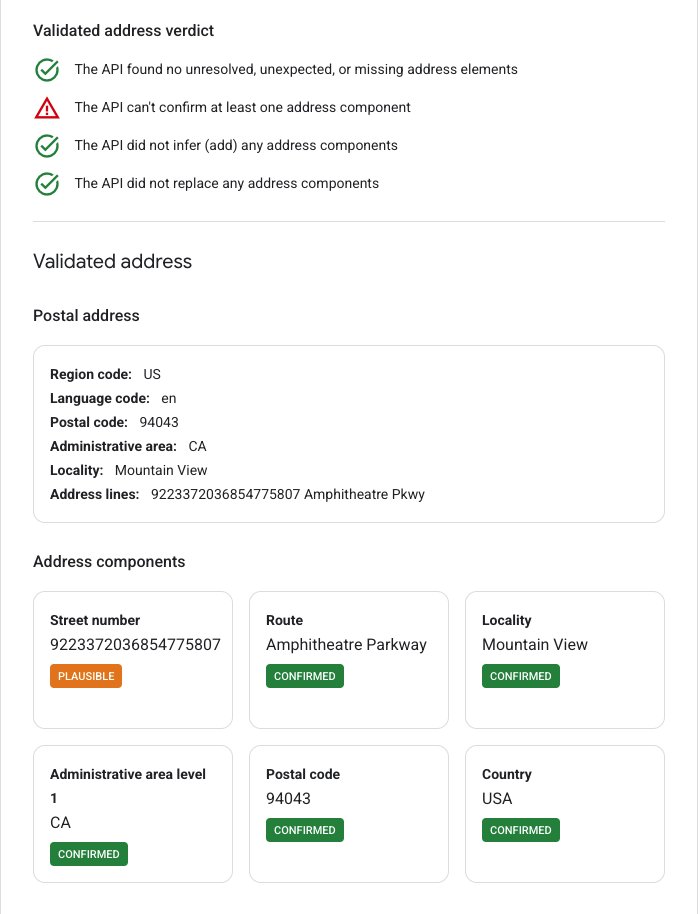This screenshot has width=700, height=914.
Task: Click the Address components heading
Action: [x=109, y=562]
